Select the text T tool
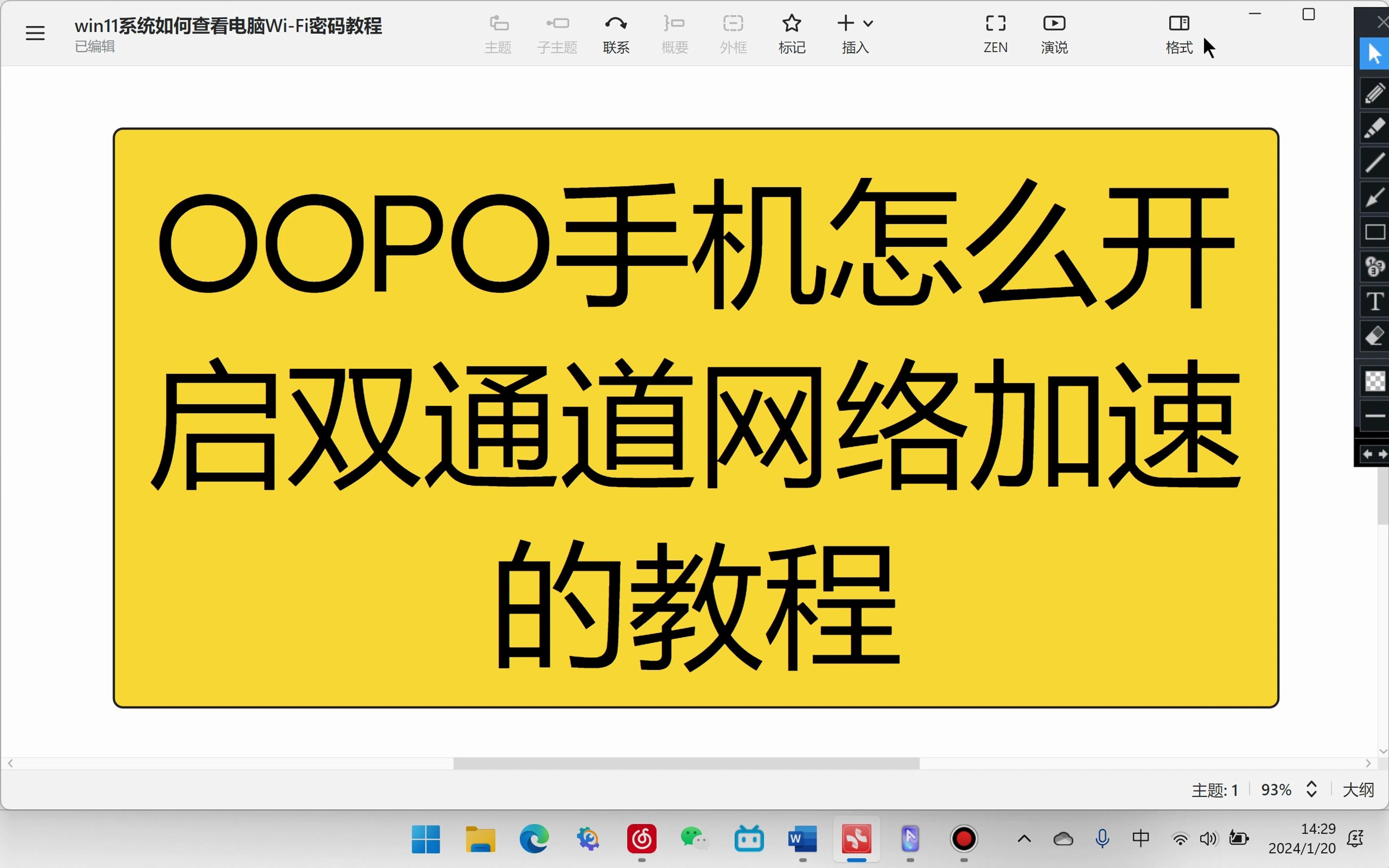This screenshot has height=868, width=1389. click(x=1374, y=301)
